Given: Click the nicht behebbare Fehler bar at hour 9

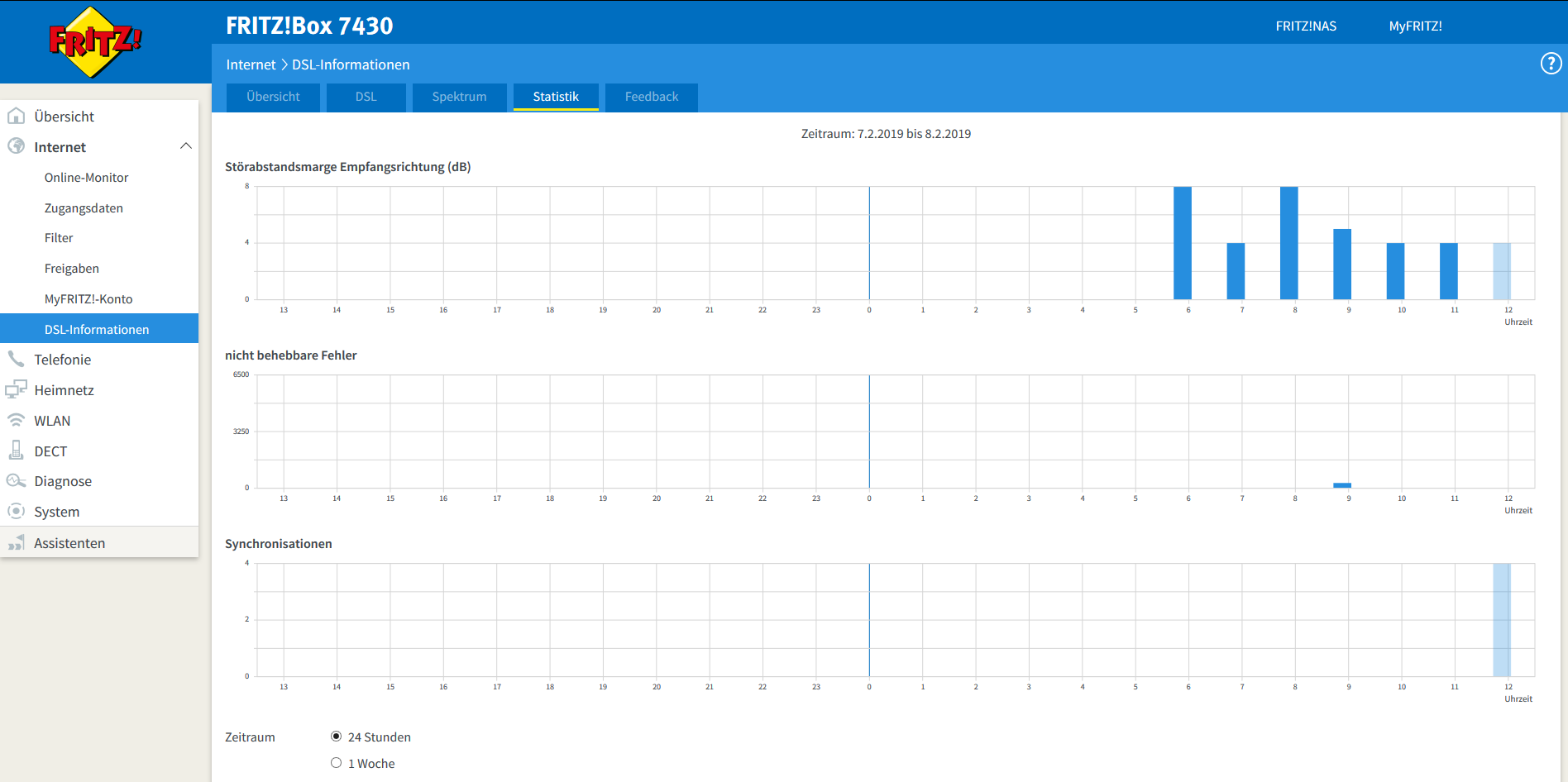Looking at the screenshot, I should (x=1342, y=485).
